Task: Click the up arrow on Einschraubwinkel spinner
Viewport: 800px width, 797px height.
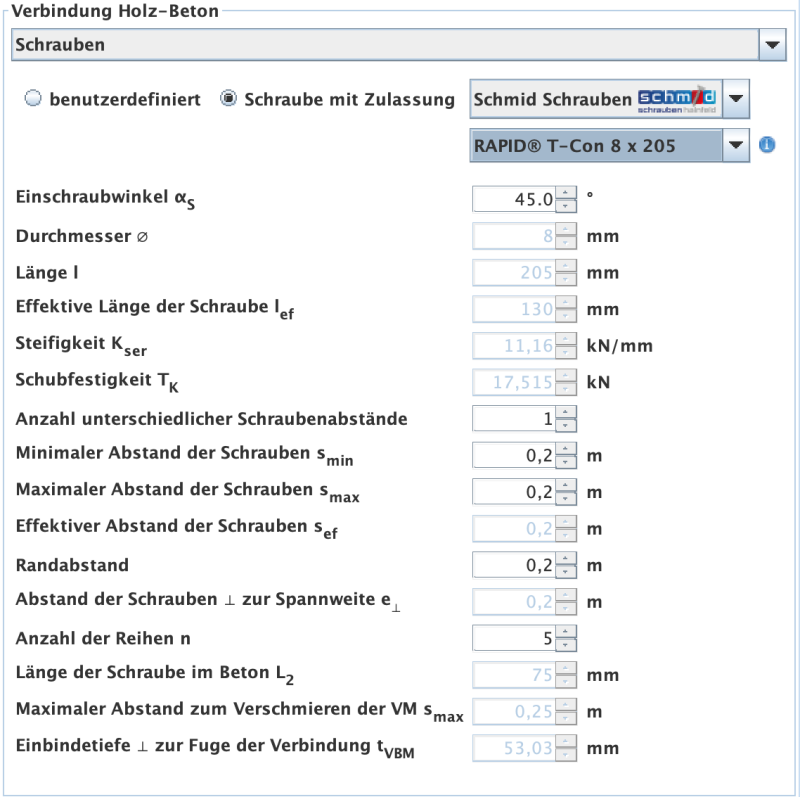Action: click(567, 194)
